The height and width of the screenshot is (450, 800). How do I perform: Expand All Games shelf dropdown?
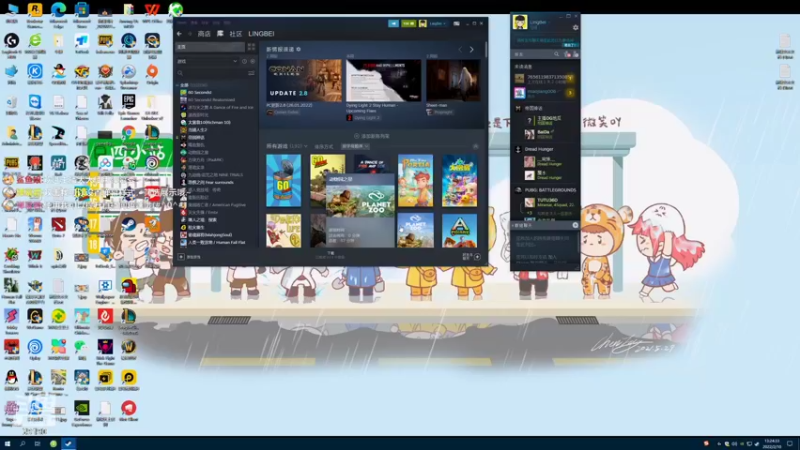point(306,146)
